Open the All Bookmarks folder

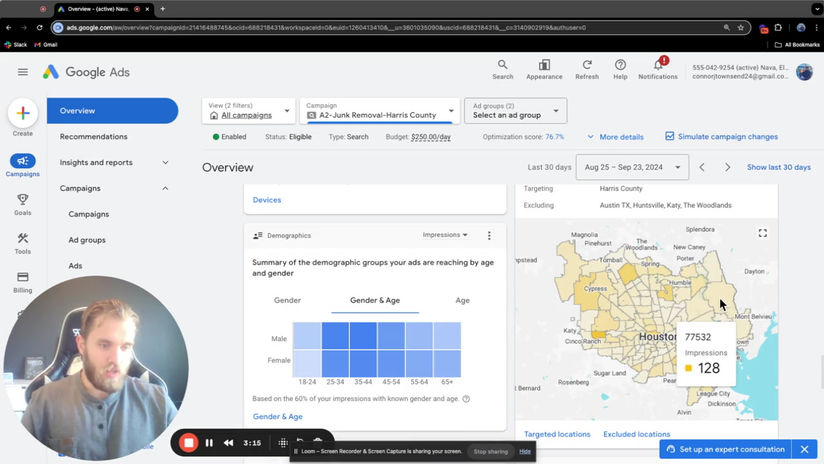point(797,45)
